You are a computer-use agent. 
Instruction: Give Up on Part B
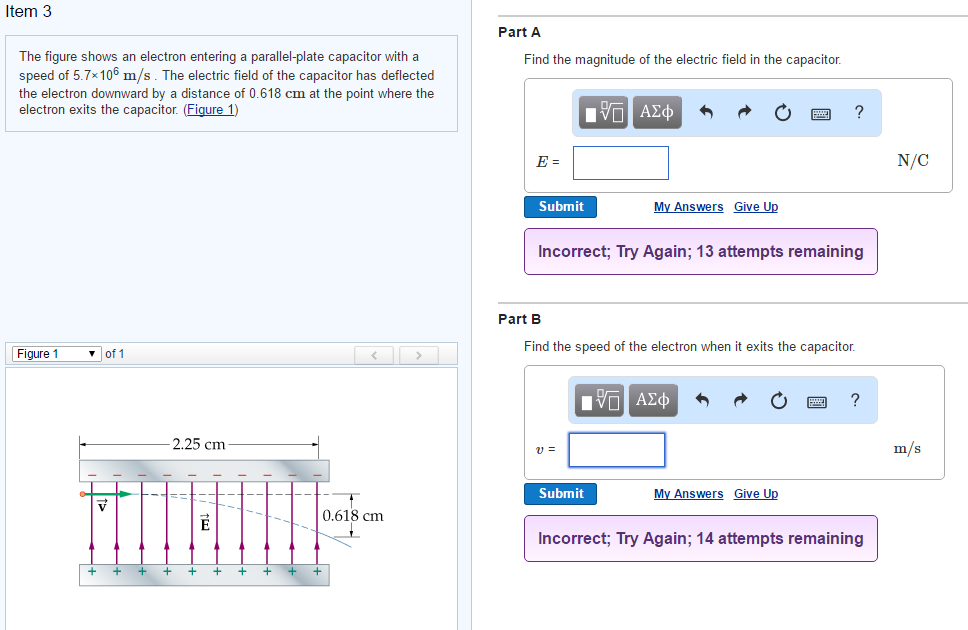click(756, 494)
